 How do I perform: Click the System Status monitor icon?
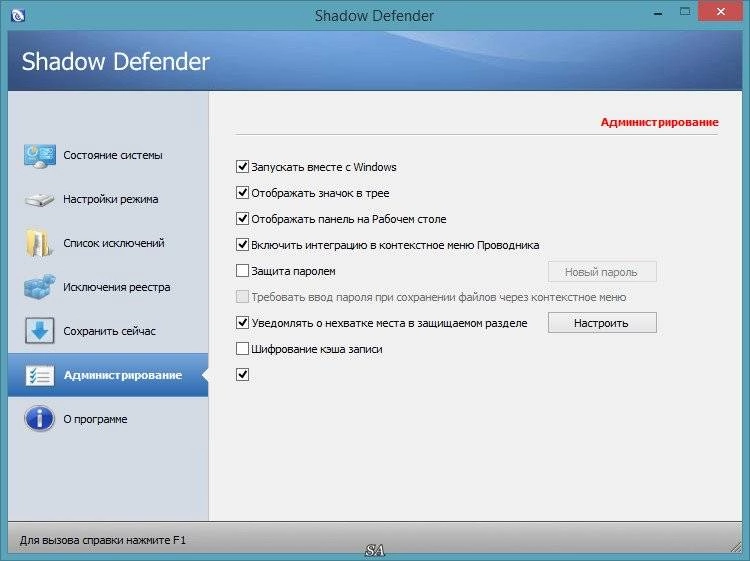pos(40,156)
